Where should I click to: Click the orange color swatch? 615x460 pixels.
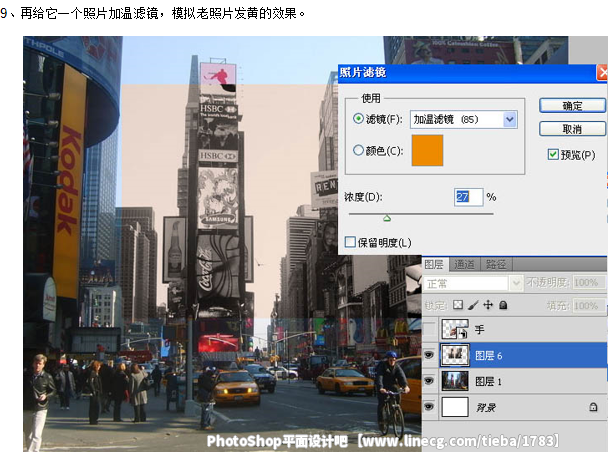[x=427, y=150]
